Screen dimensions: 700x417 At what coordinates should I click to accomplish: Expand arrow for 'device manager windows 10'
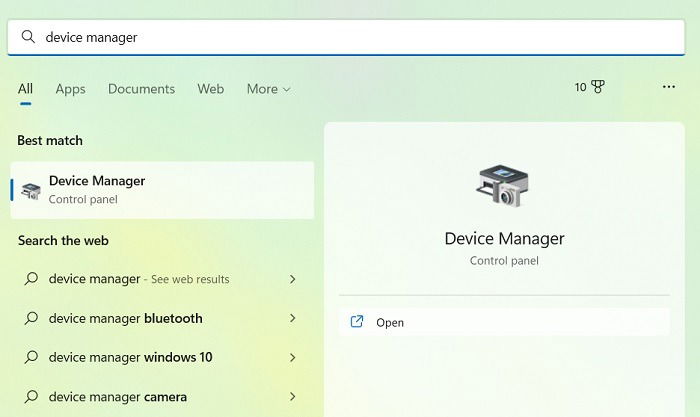[x=292, y=357]
